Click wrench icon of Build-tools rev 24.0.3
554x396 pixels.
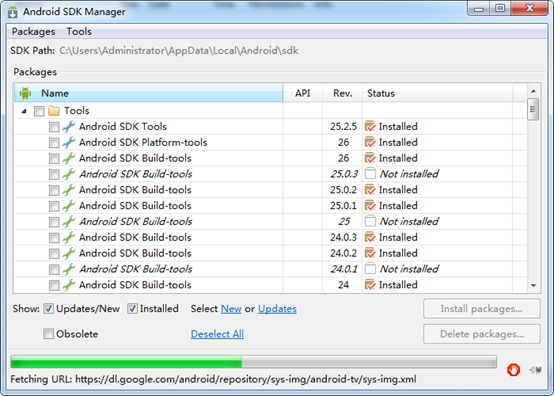pos(69,237)
